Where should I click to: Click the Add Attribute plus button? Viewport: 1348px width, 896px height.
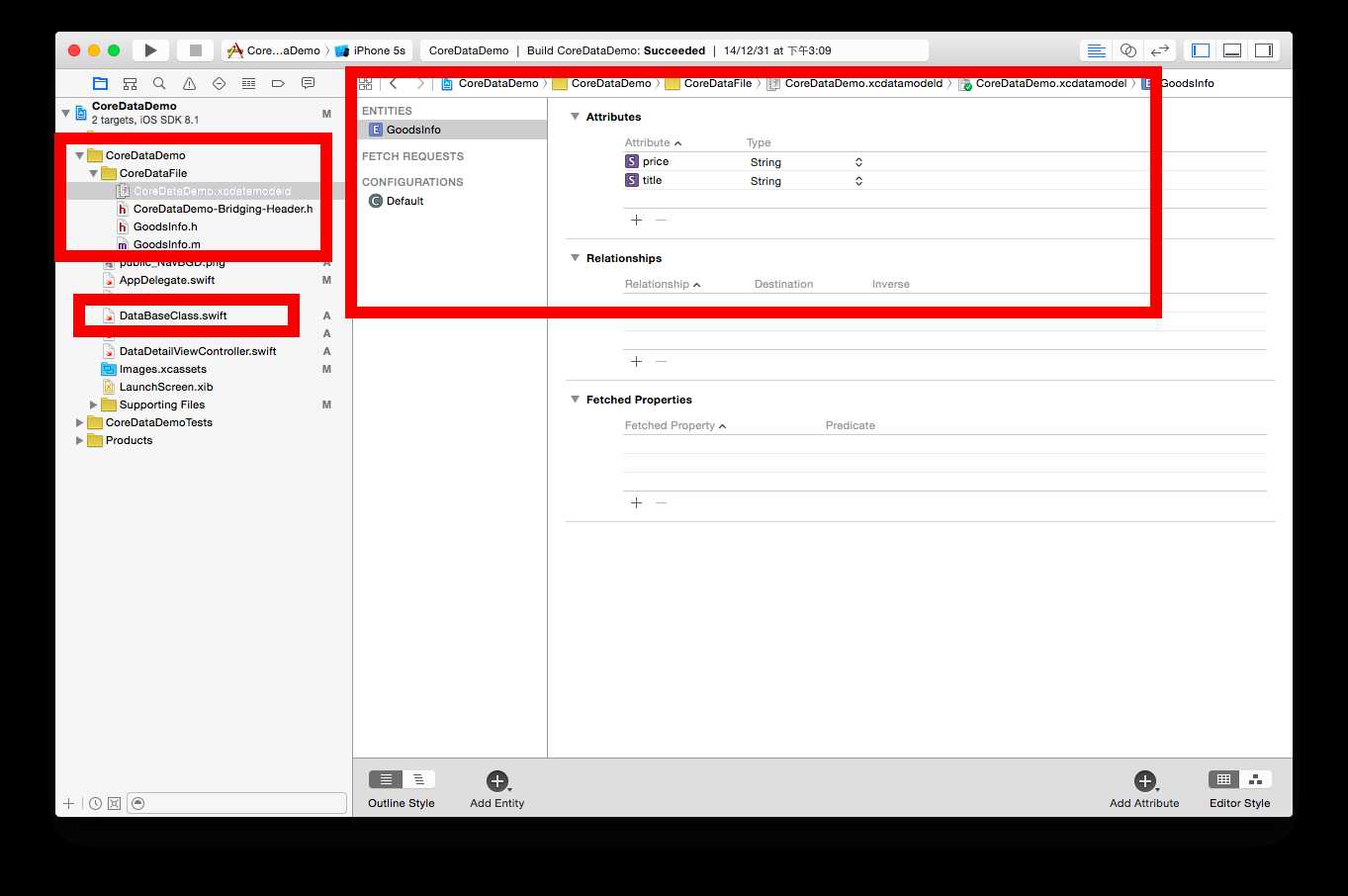pos(1144,781)
